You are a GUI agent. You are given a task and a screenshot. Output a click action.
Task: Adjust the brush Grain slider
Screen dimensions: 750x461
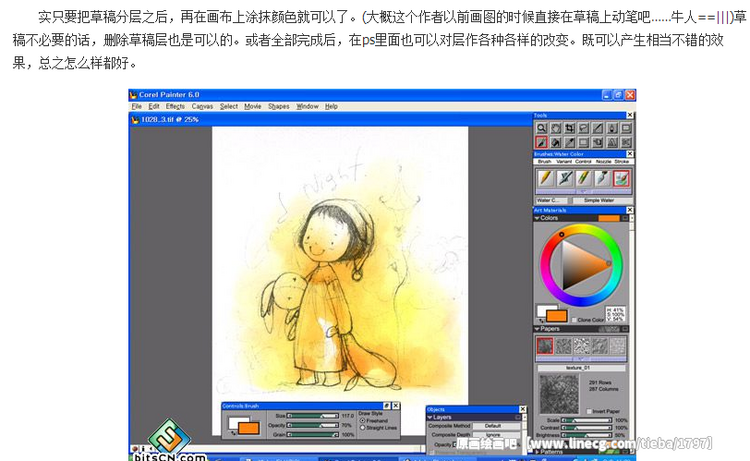(x=312, y=435)
